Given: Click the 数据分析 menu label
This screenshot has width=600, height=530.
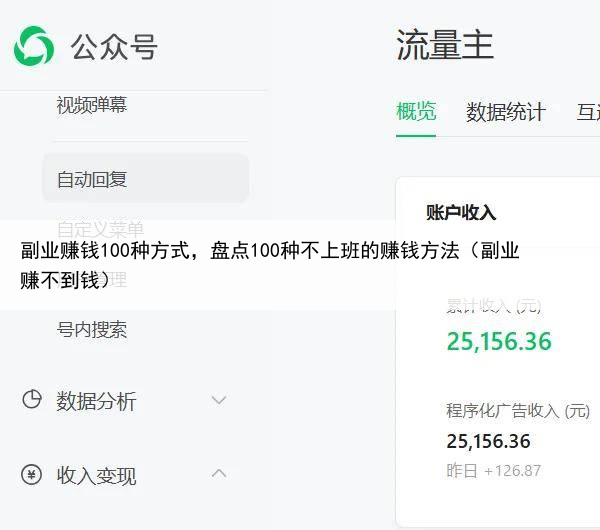Looking at the screenshot, I should tap(96, 401).
